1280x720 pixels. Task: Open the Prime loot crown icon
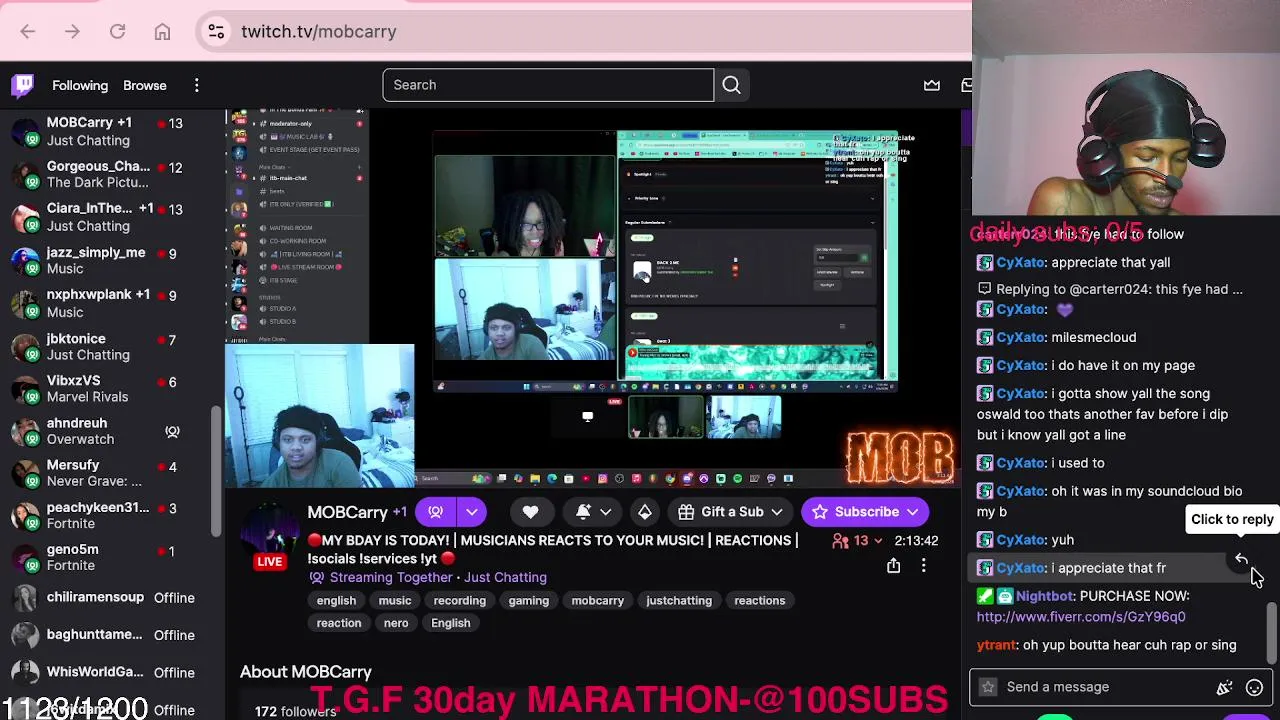click(x=932, y=85)
